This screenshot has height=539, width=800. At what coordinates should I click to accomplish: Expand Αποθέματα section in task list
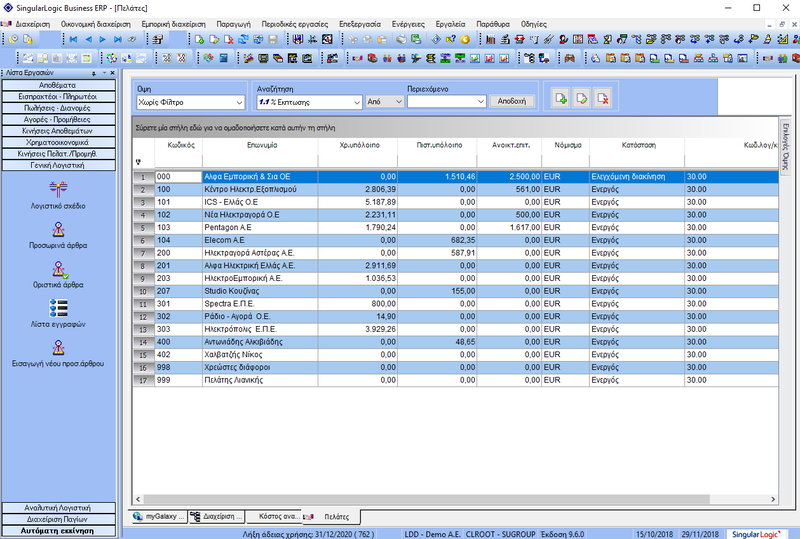[59, 85]
